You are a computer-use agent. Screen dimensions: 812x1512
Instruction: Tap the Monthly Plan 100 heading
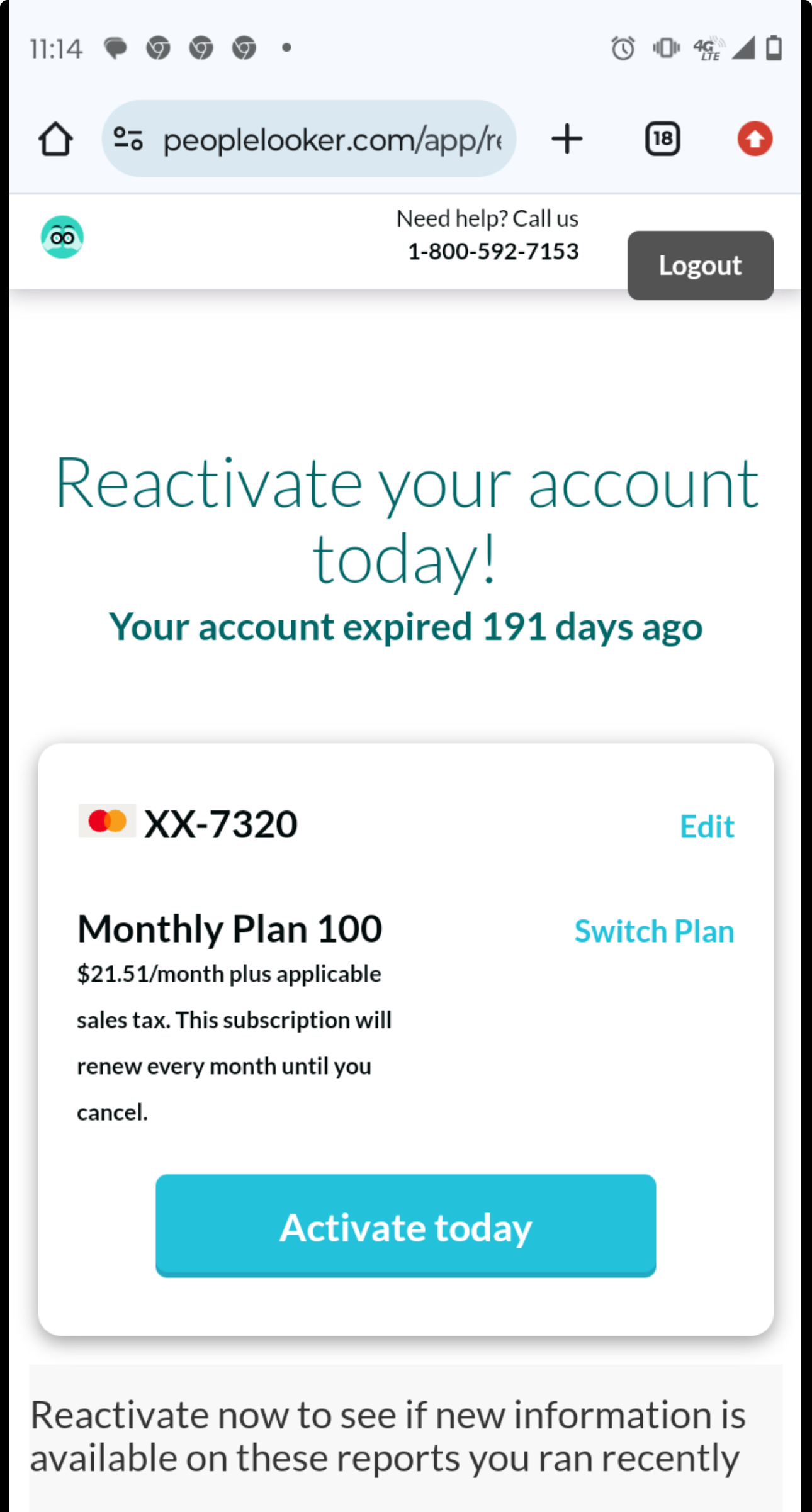point(230,929)
